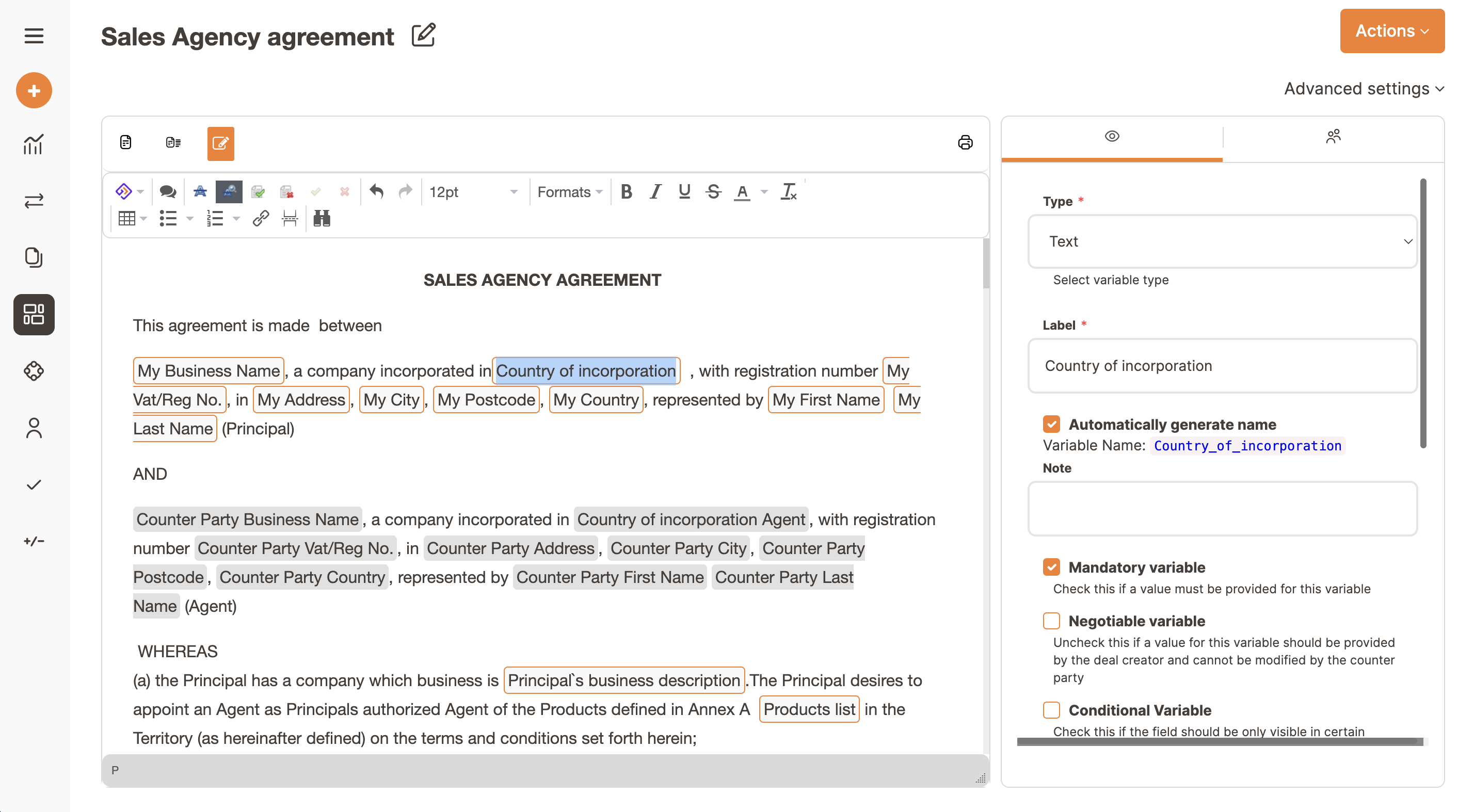Select the My Address variable
Image resolution: width=1474 pixels, height=812 pixels.
click(301, 400)
